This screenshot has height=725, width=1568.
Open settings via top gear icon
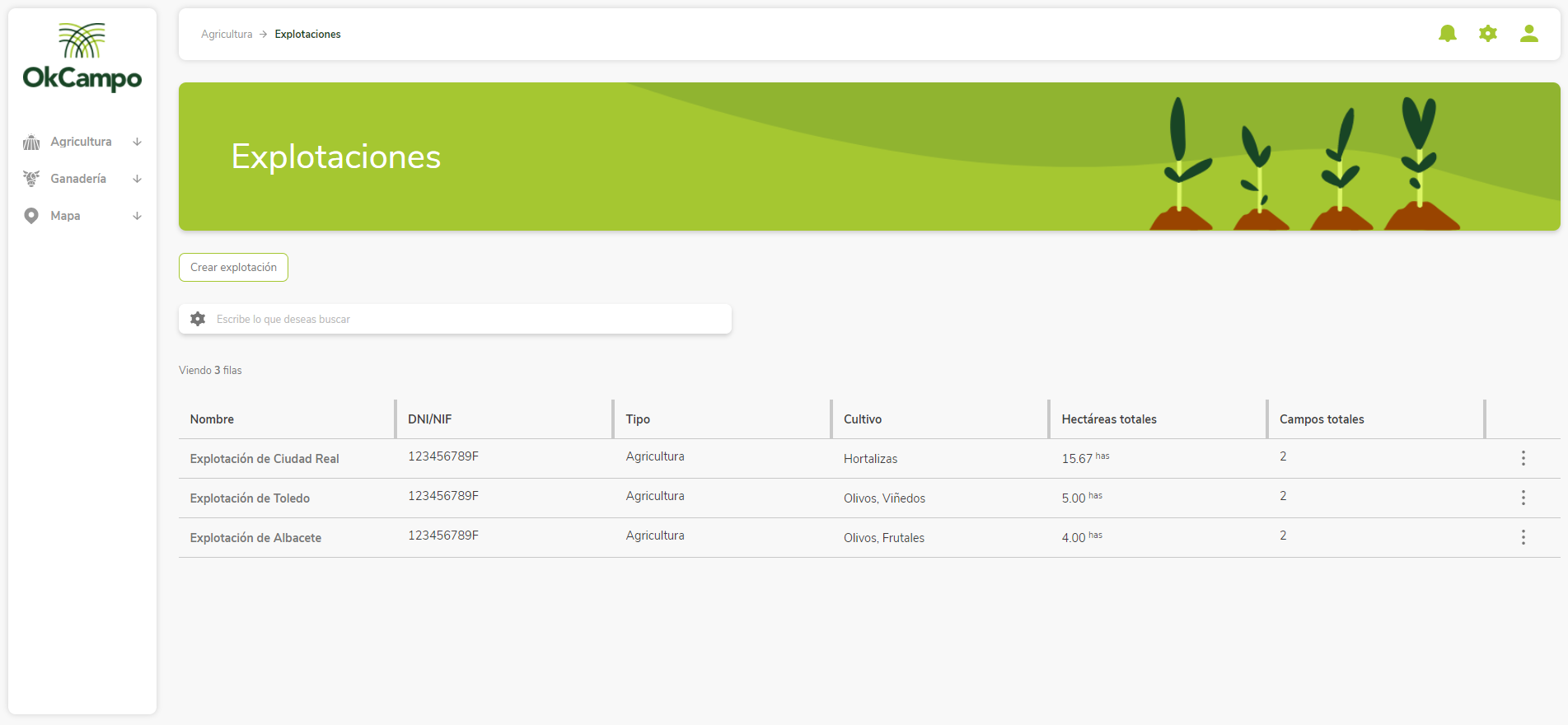(x=1487, y=34)
